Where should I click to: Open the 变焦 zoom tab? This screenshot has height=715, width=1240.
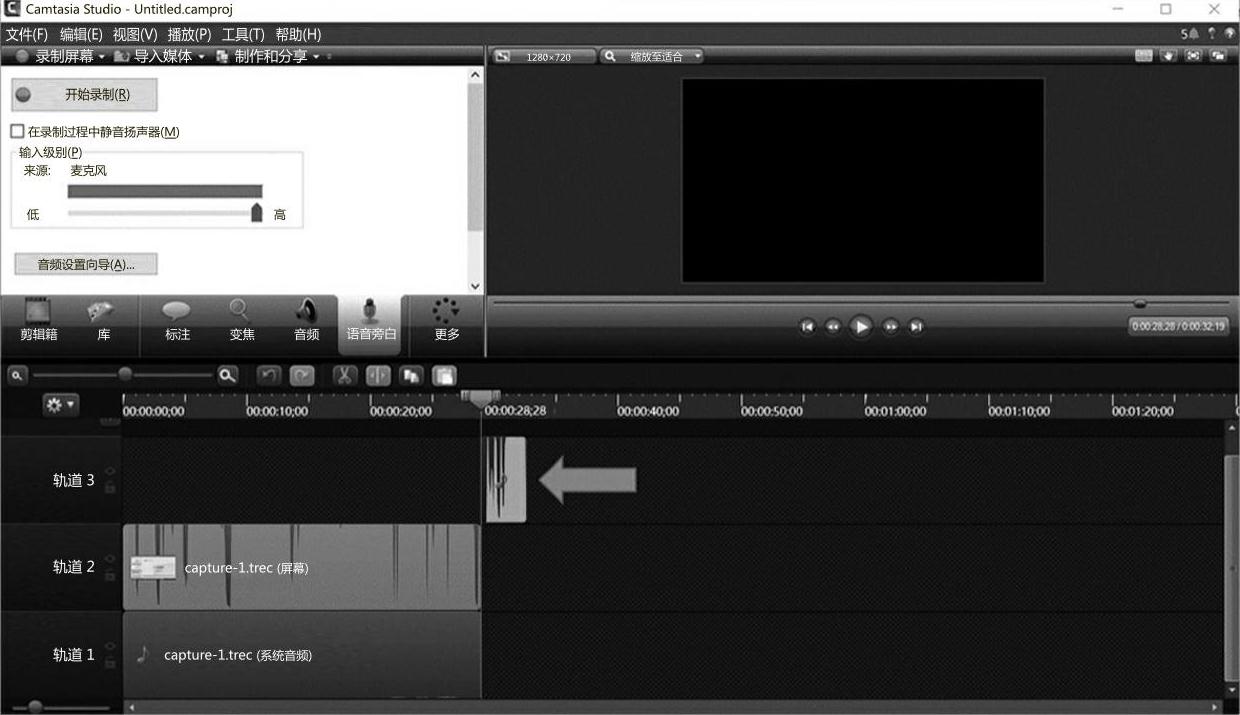242,321
